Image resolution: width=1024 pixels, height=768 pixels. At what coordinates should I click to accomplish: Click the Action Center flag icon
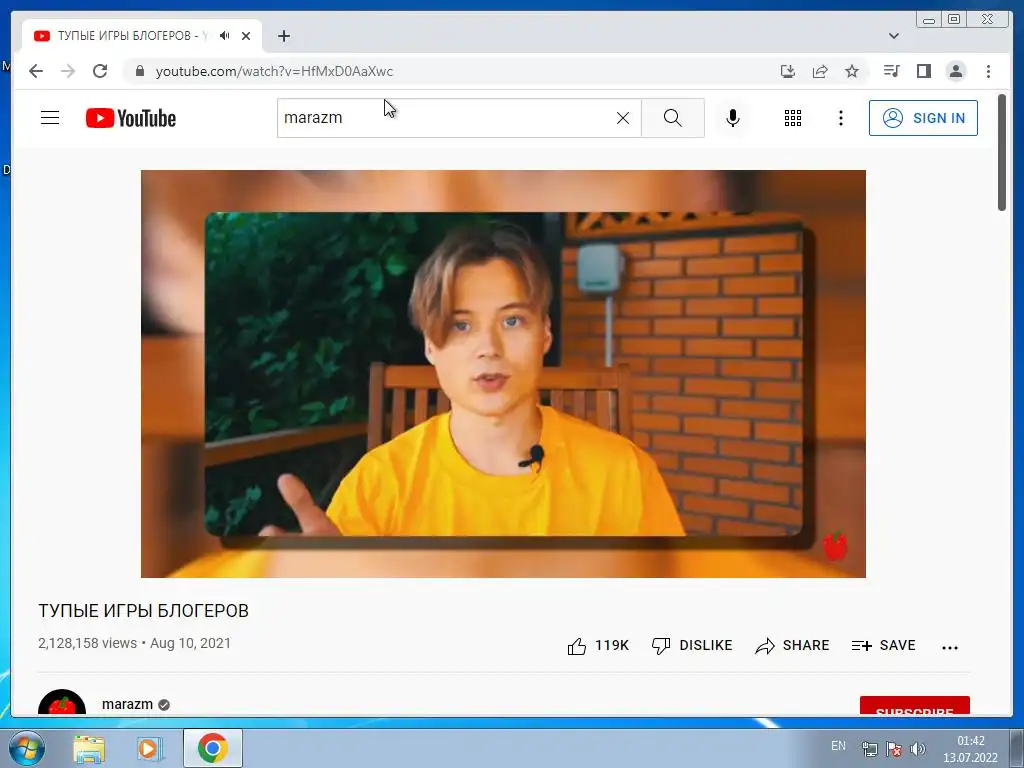click(x=894, y=749)
